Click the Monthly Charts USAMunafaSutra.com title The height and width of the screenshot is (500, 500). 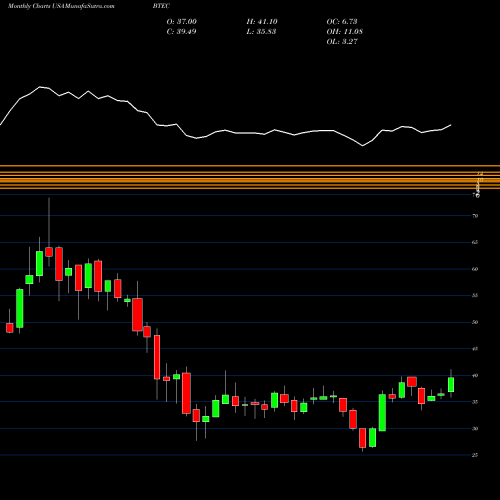click(x=61, y=6)
